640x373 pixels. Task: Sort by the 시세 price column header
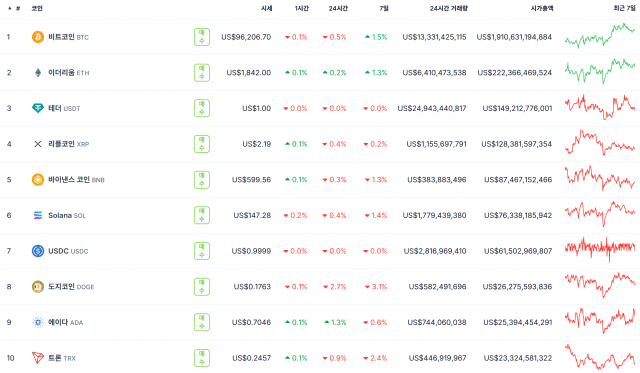point(267,8)
